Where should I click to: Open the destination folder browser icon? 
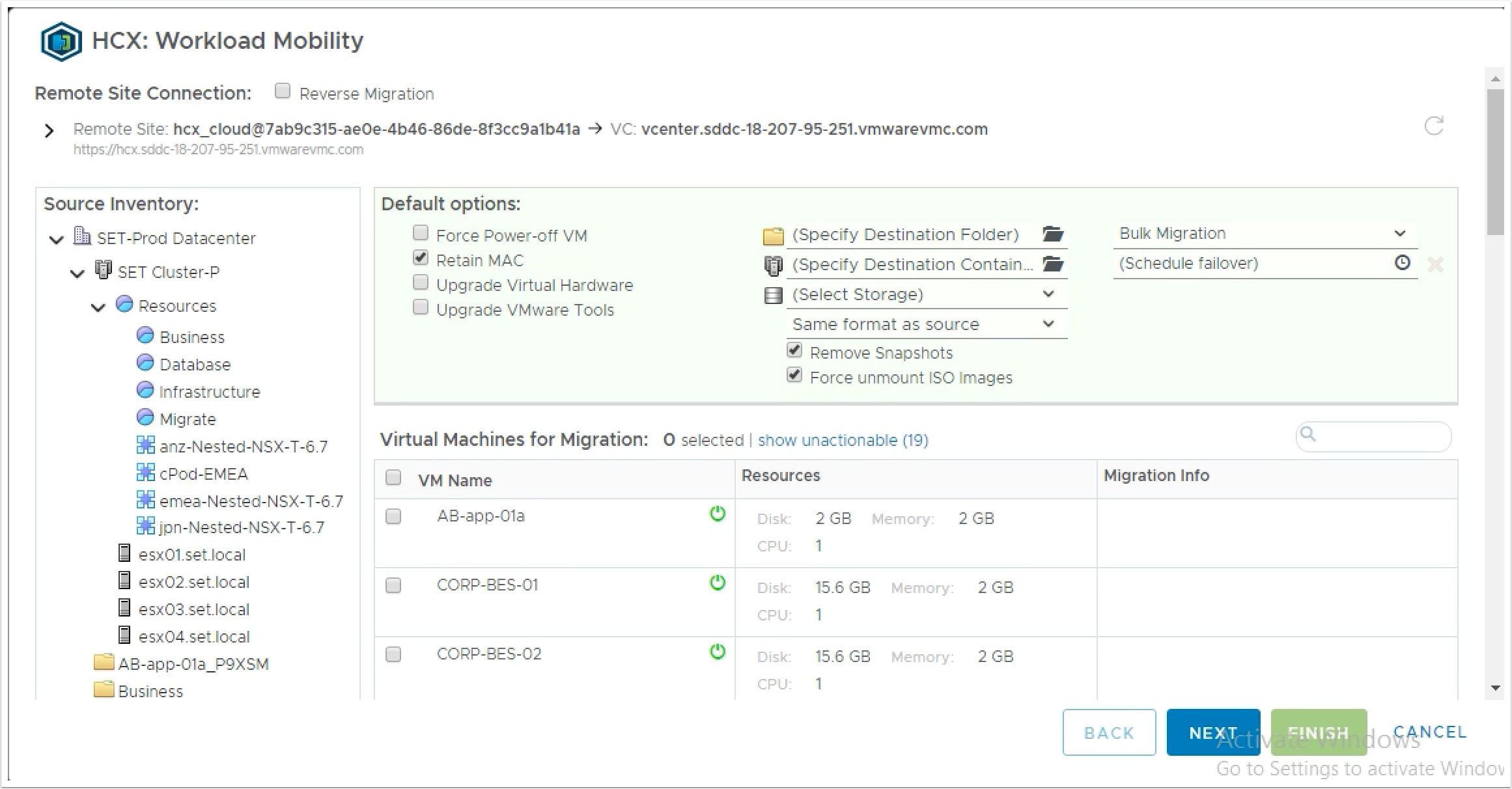[1053, 233]
